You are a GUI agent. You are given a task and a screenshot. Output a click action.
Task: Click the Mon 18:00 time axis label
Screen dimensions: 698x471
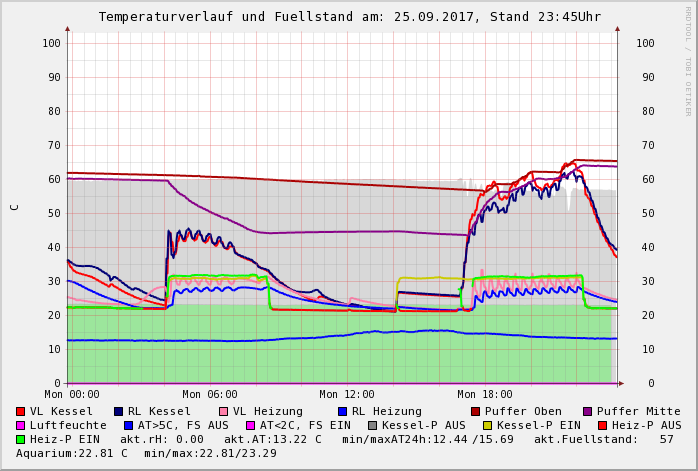coord(484,395)
